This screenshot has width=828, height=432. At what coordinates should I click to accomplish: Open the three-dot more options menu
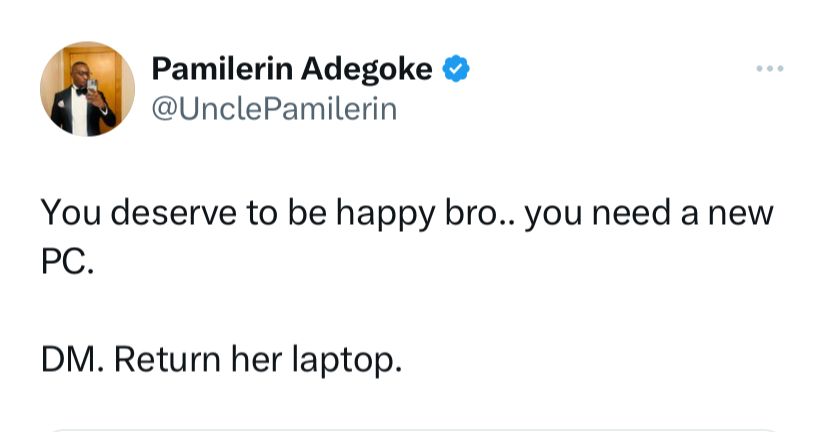(x=769, y=69)
